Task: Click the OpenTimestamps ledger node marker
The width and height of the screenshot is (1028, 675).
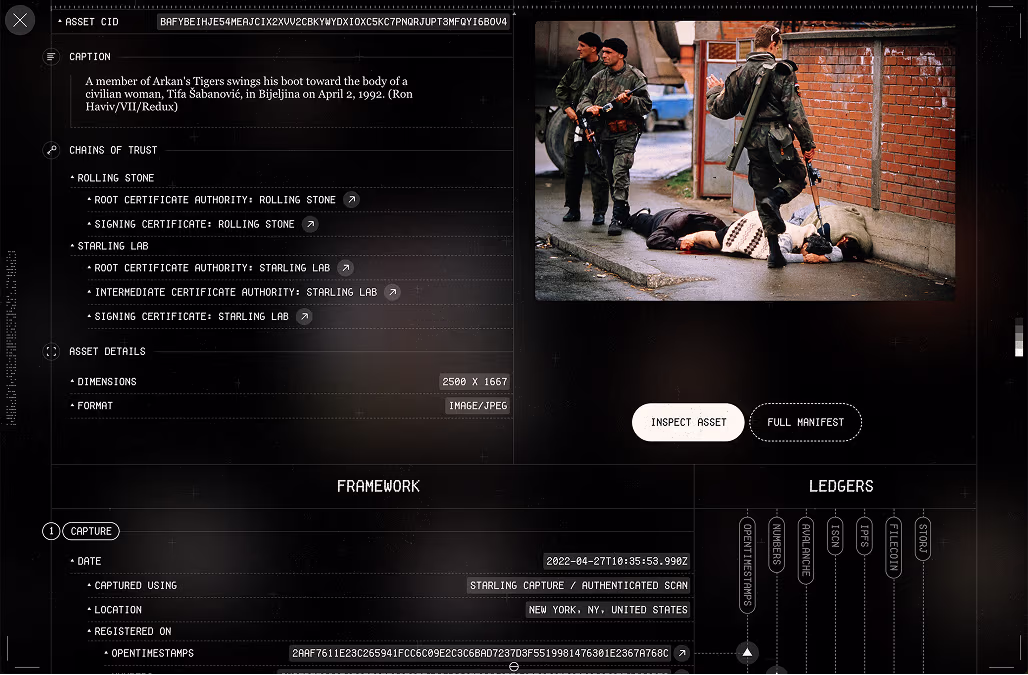Action: (x=747, y=653)
